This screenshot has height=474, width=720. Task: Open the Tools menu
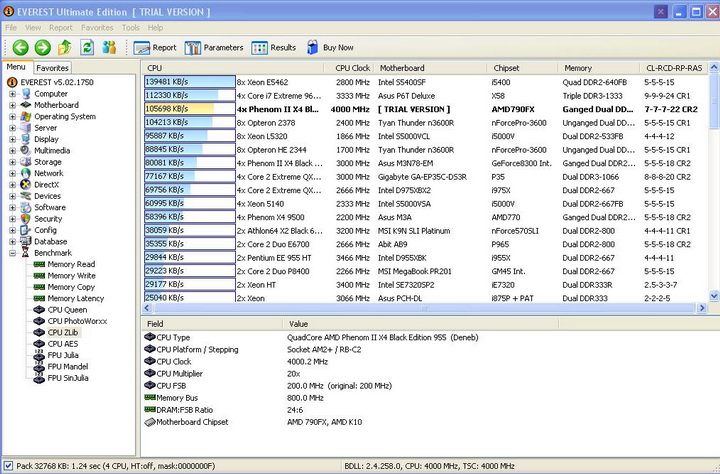click(130, 28)
